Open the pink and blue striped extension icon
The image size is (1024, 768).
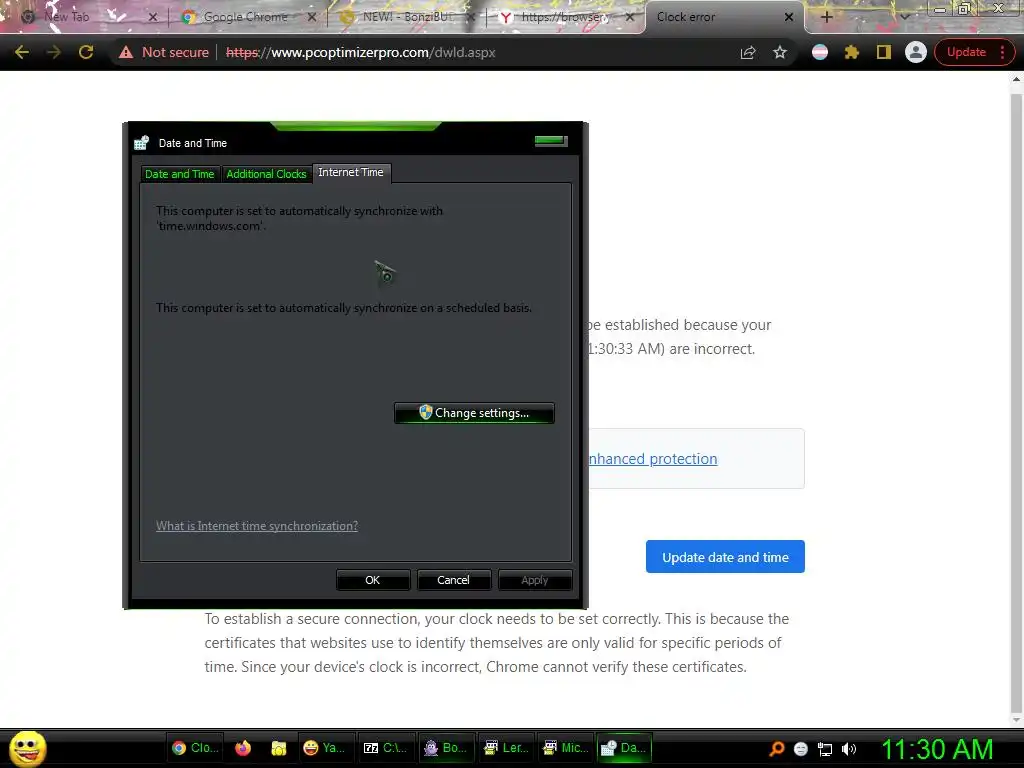820,52
